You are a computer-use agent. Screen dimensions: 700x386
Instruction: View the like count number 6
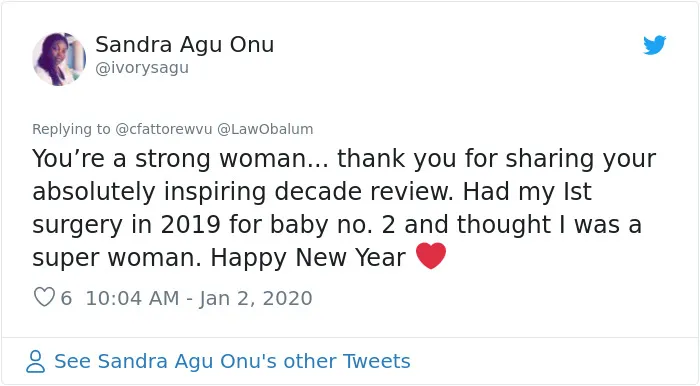click(66, 298)
